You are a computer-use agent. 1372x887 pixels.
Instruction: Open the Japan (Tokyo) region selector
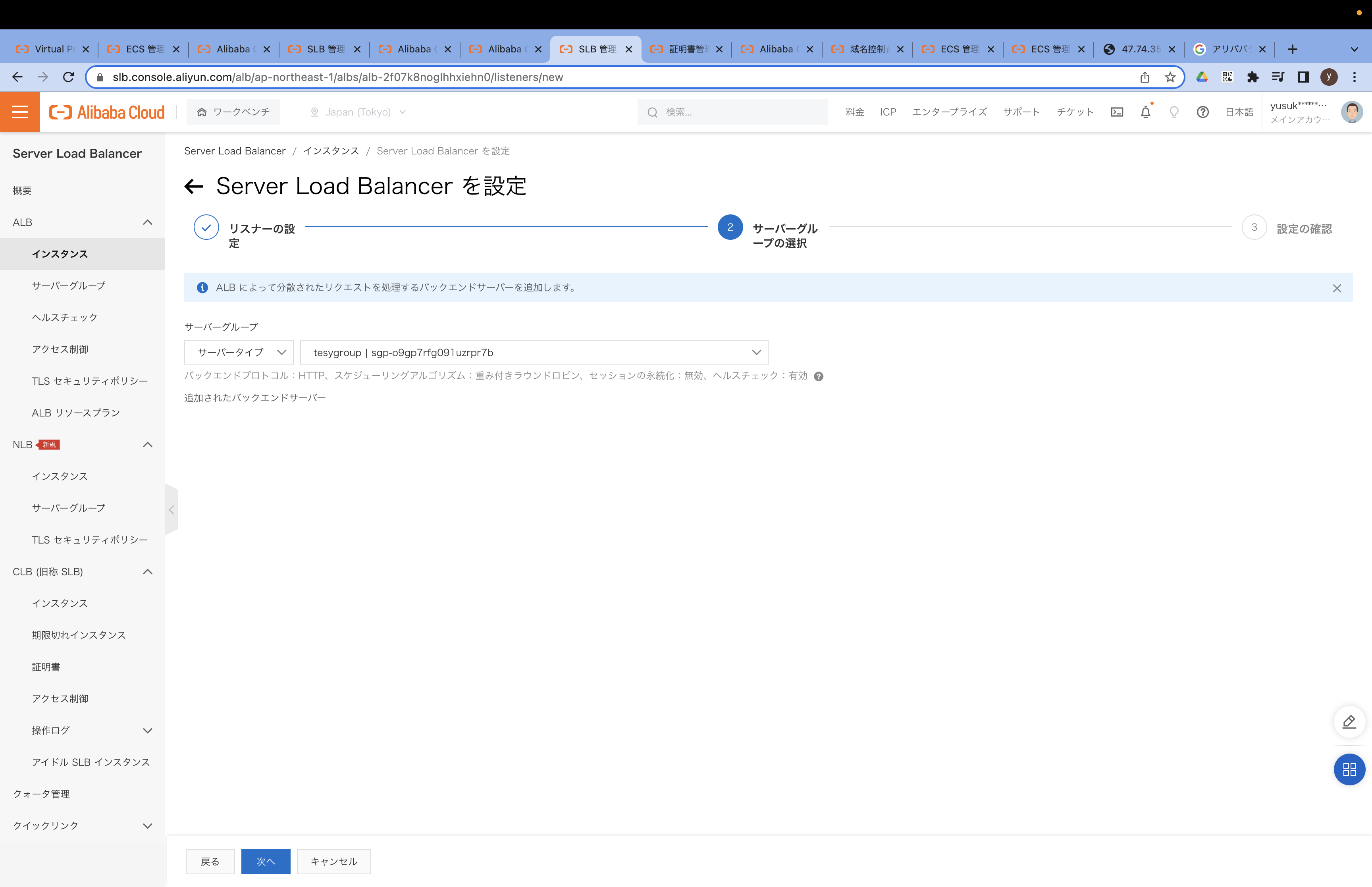click(357, 112)
